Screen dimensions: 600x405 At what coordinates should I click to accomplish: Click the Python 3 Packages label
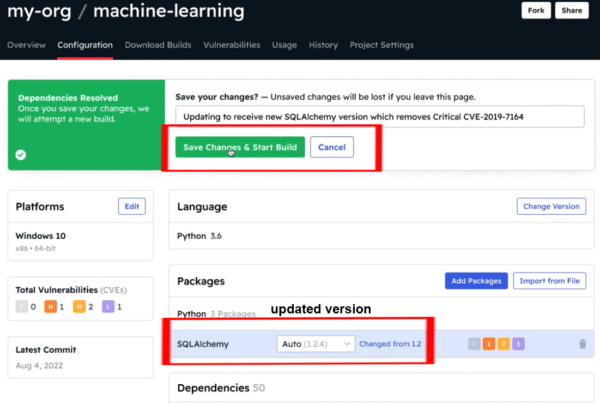[216, 314]
